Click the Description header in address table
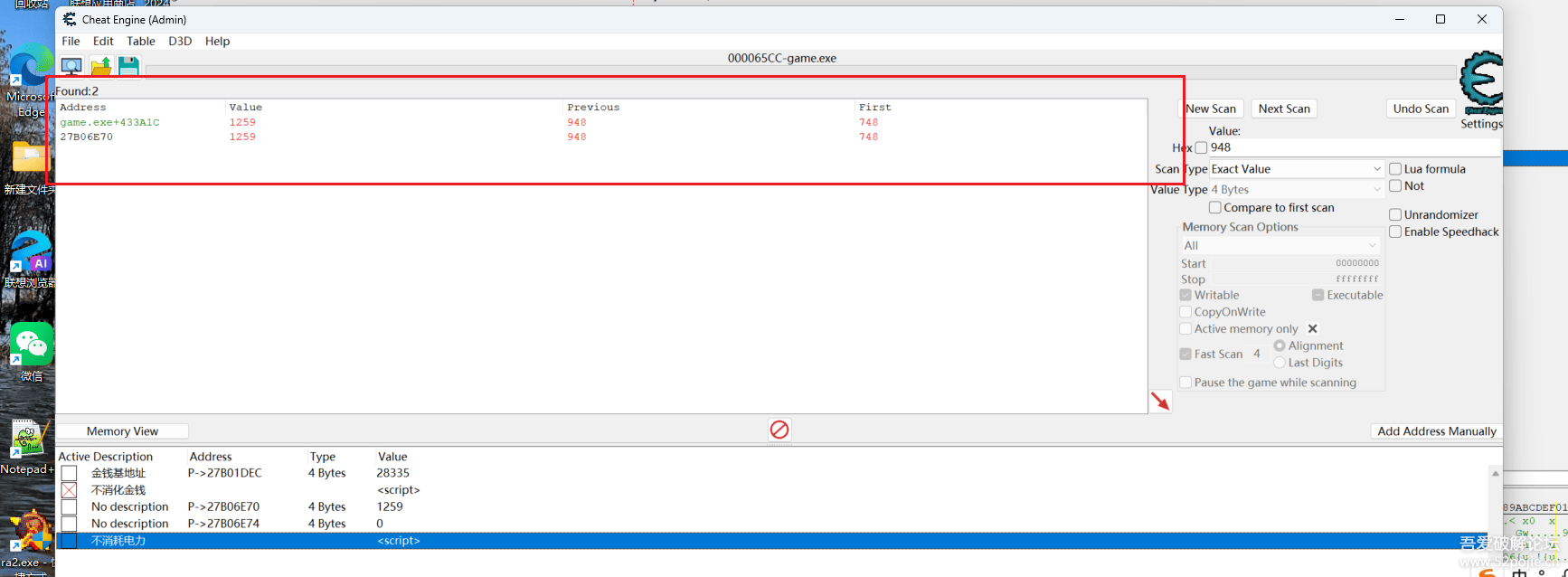Viewport: 1568px width, 577px height. pos(123,457)
